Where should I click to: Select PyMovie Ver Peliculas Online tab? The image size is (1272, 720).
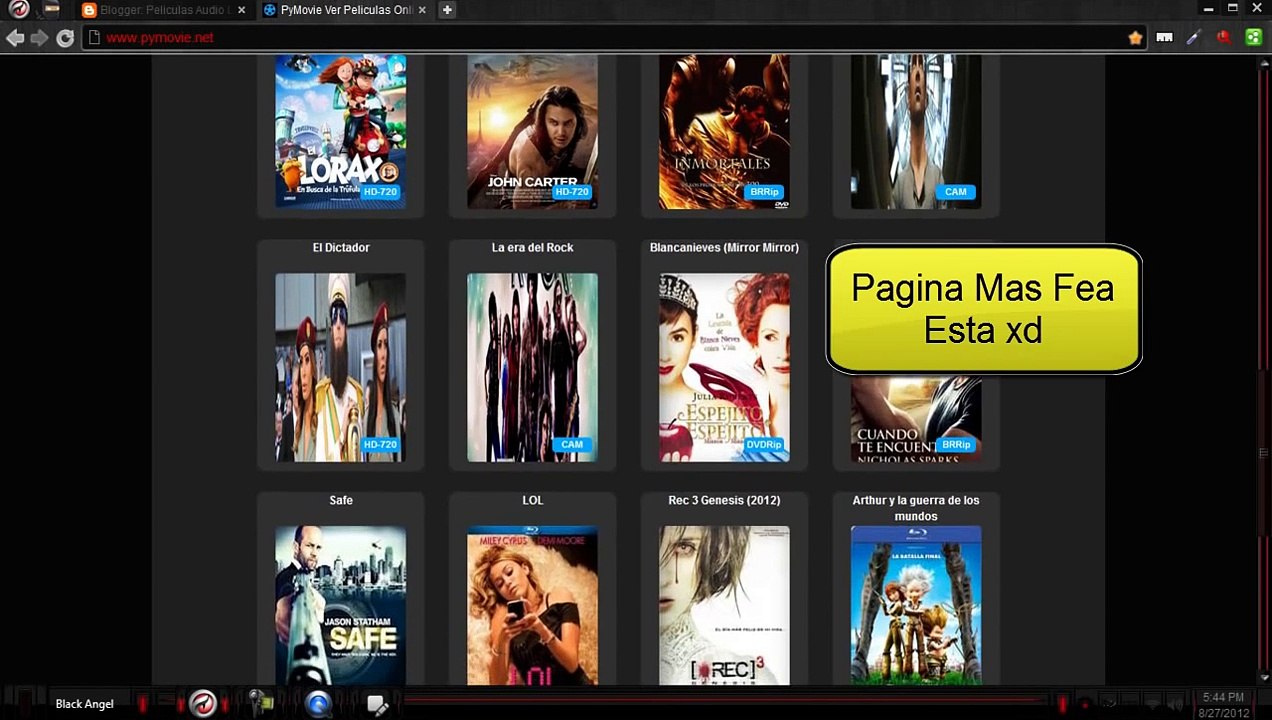(344, 10)
